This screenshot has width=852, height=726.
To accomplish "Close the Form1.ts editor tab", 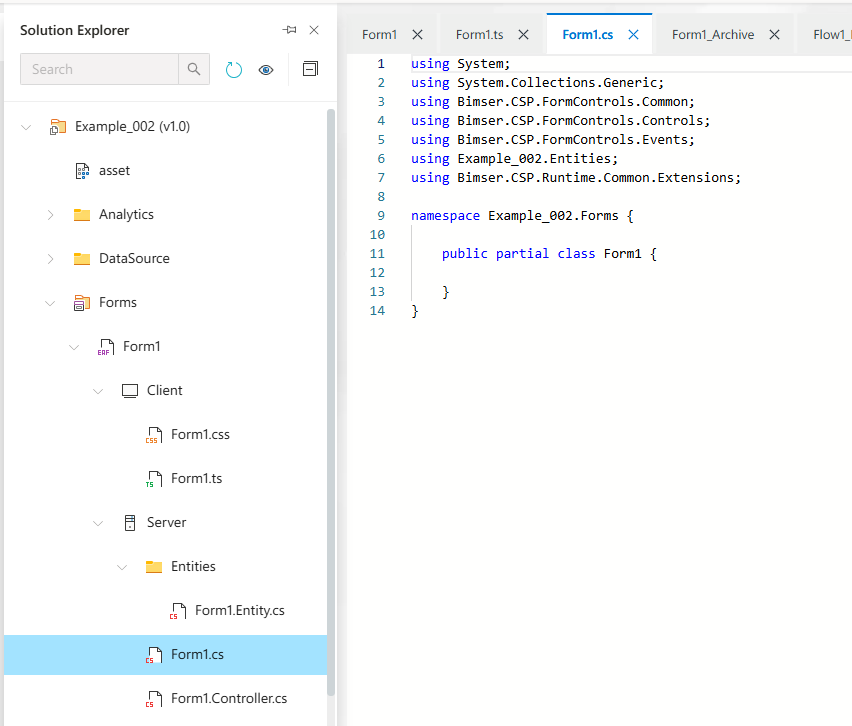I will (x=523, y=35).
